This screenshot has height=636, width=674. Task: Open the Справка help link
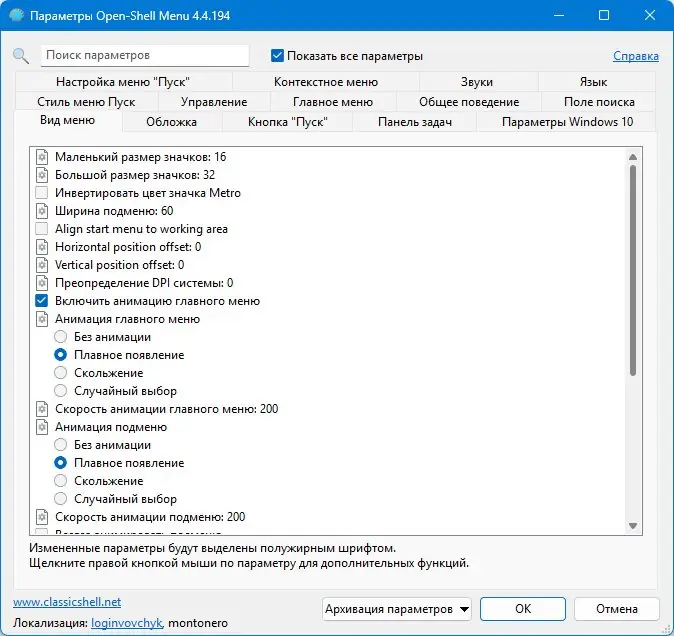(636, 56)
